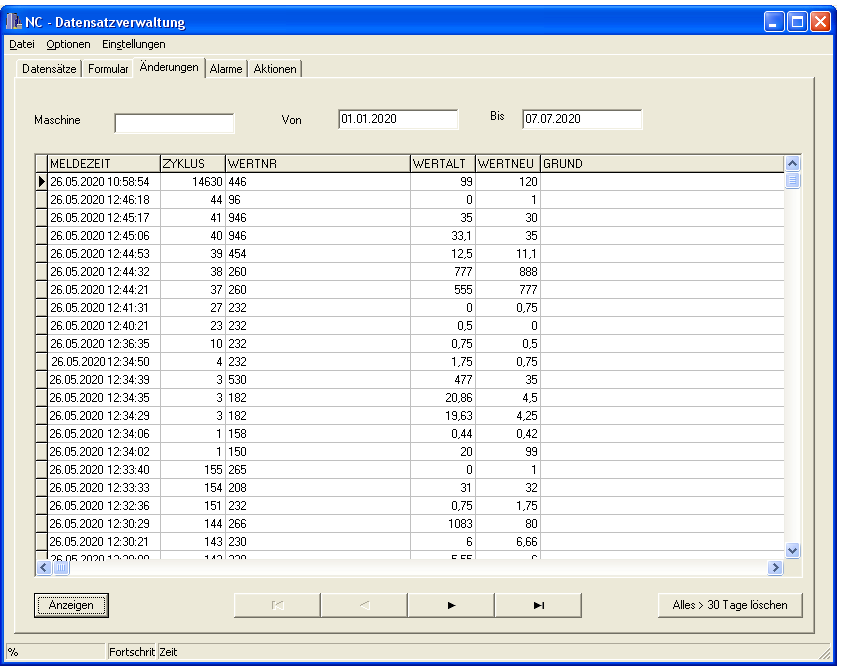This screenshot has height=669, width=846.
Task: Switch to the Formular tab
Action: pos(108,69)
